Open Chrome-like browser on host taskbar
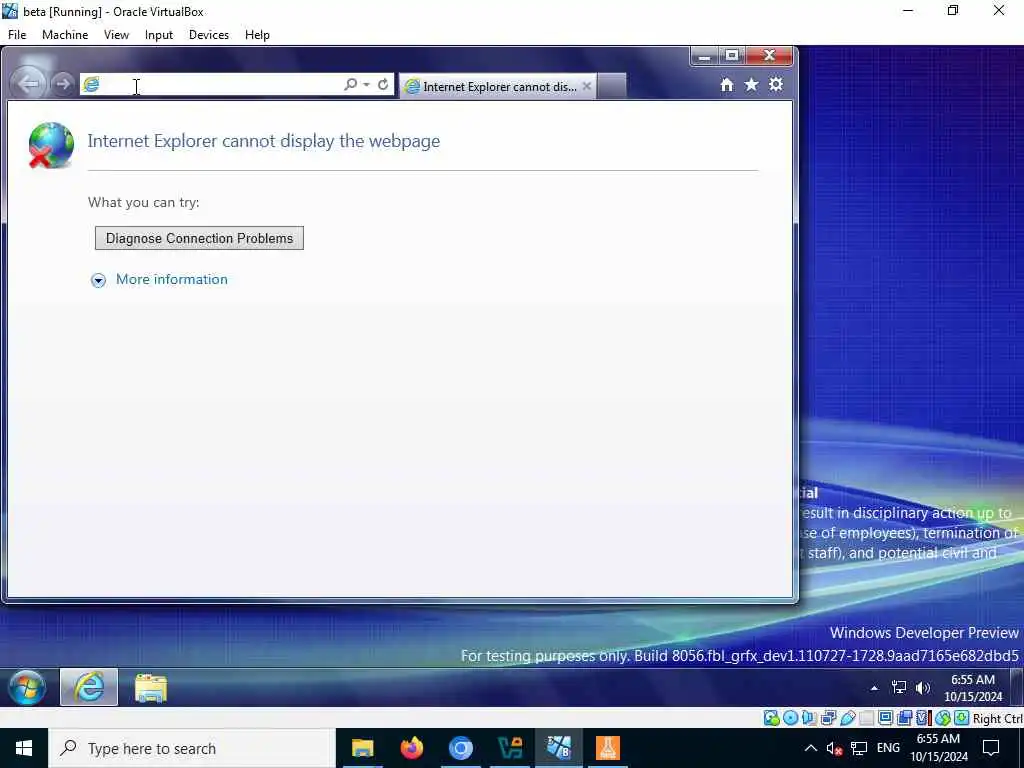Viewport: 1024px width, 768px height. click(460, 748)
